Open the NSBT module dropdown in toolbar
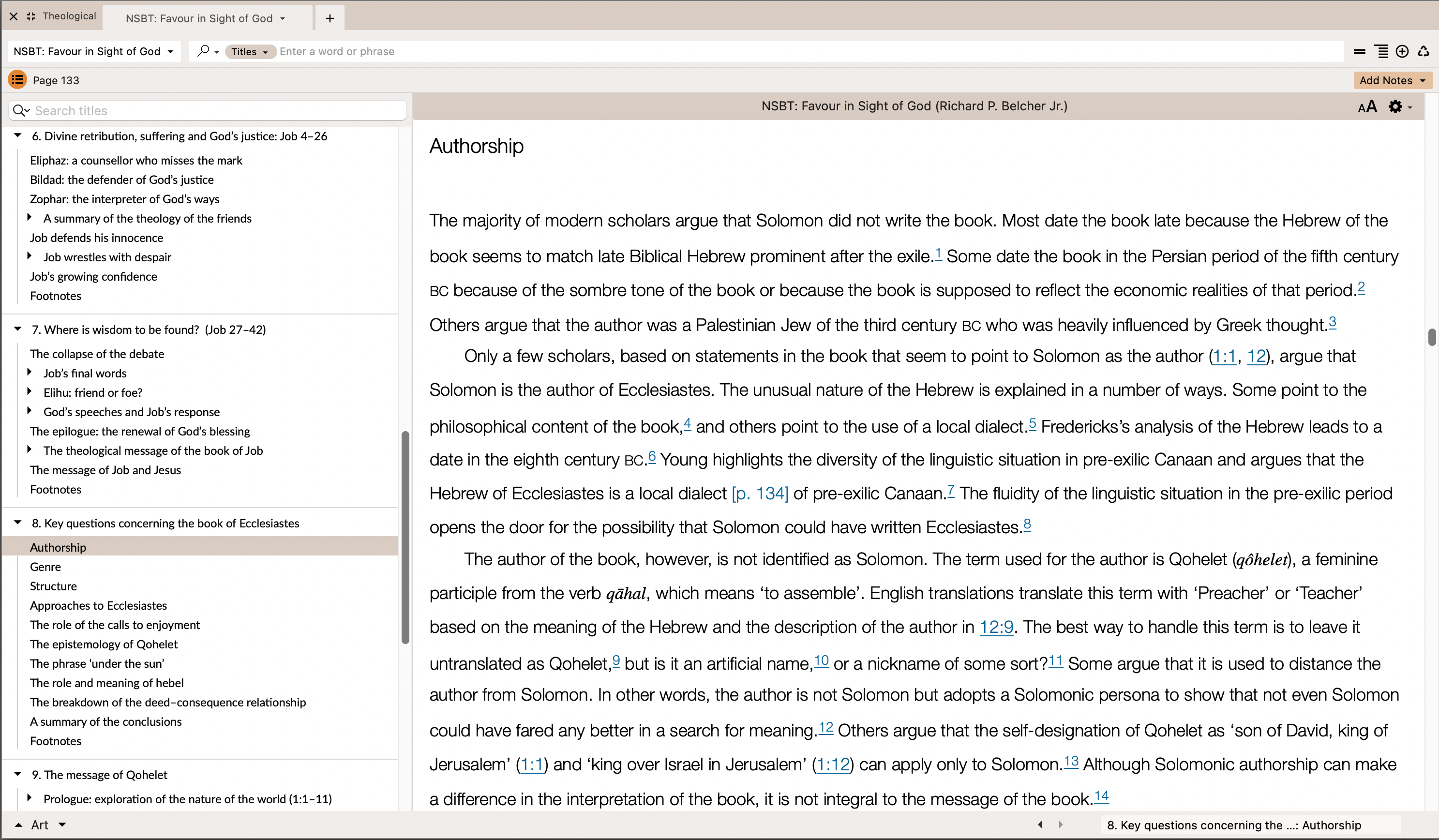This screenshot has width=1439, height=840. pos(94,51)
